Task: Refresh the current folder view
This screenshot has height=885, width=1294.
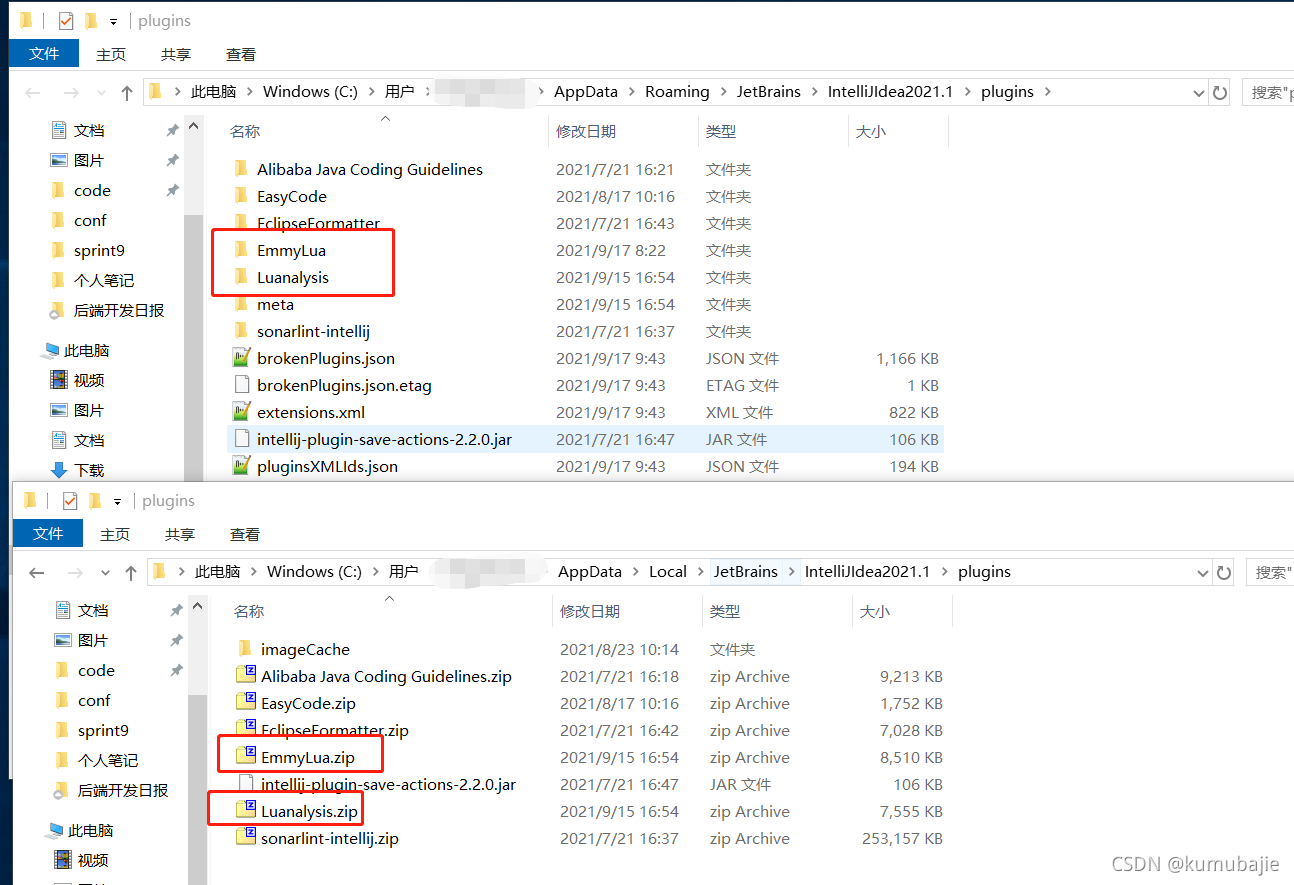Action: 1220,92
